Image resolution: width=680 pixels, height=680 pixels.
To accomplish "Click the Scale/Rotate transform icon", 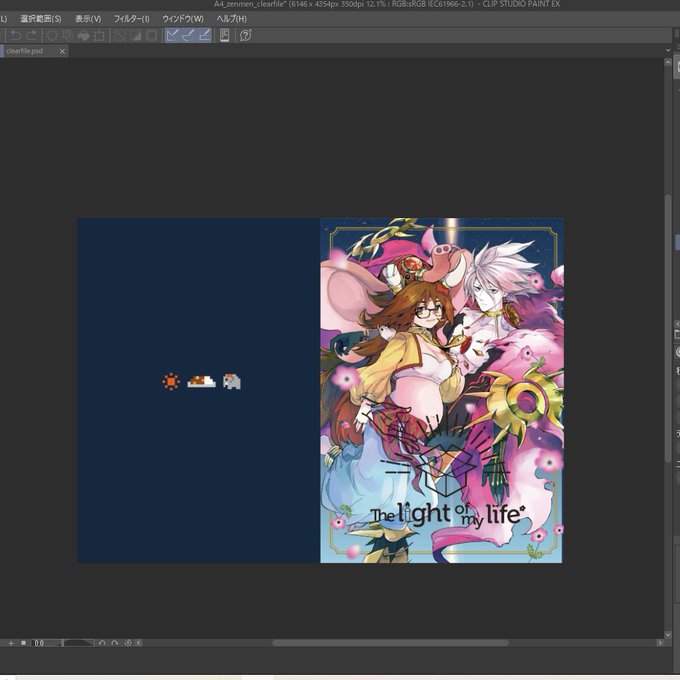I will click(x=99, y=36).
